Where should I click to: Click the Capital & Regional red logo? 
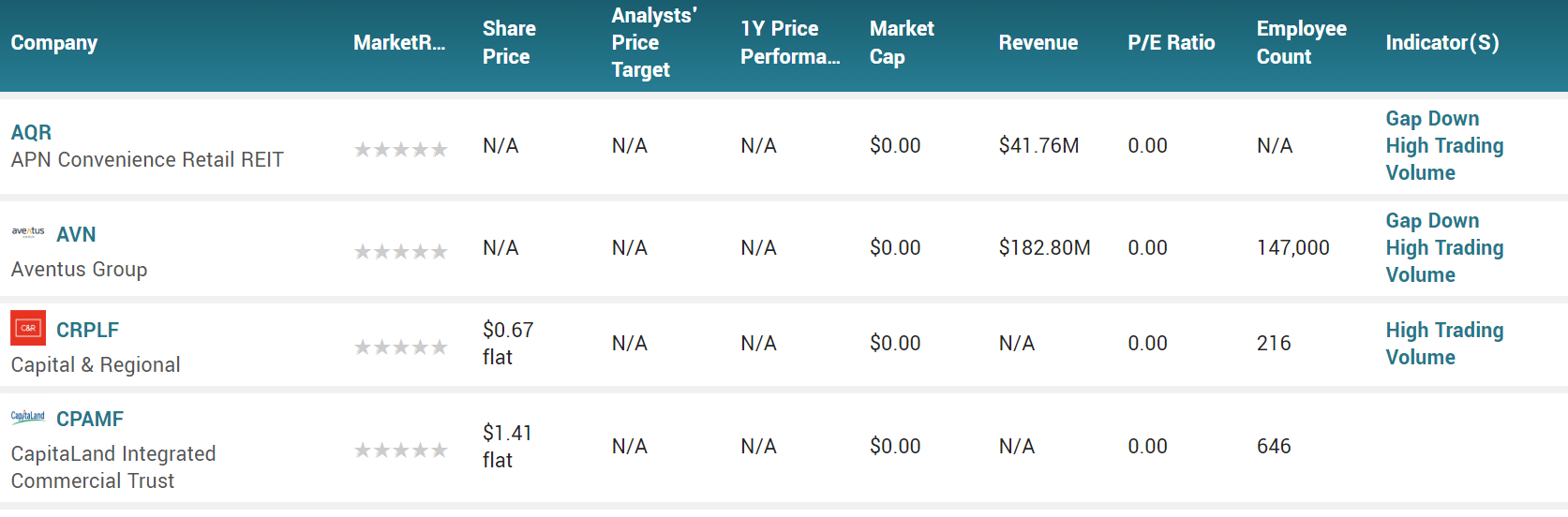[28, 328]
